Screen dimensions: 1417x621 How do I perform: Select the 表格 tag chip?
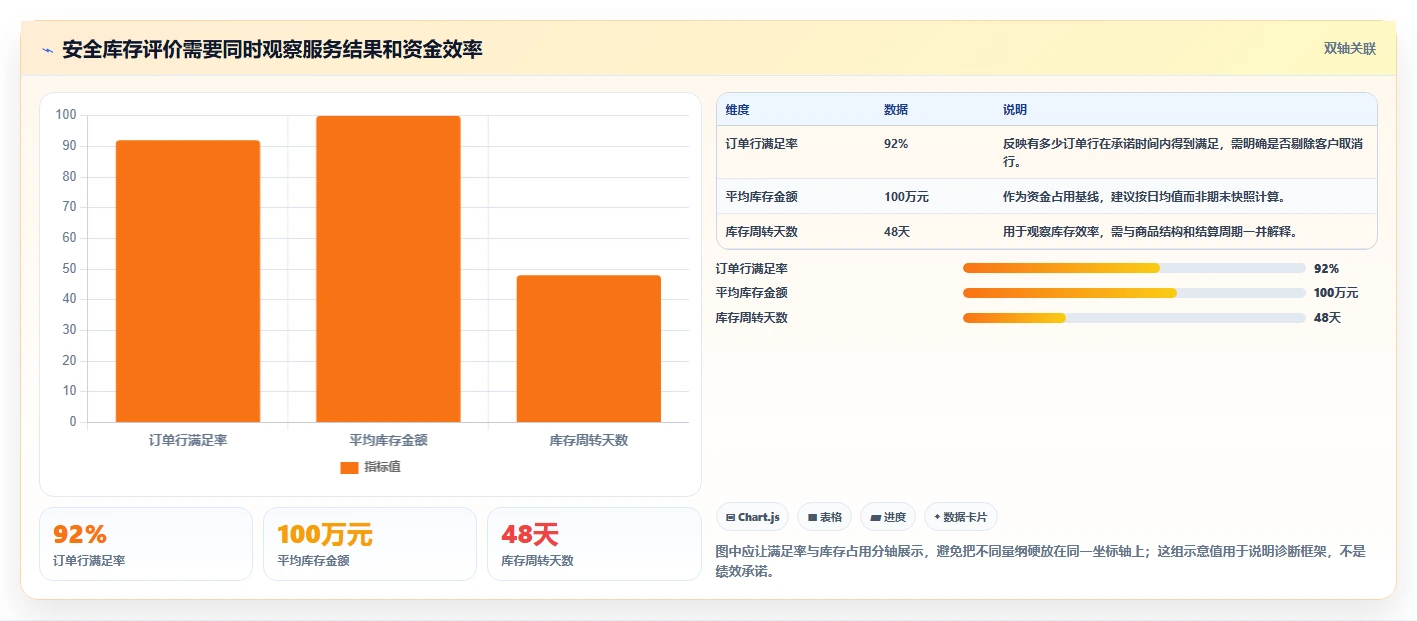(x=824, y=517)
